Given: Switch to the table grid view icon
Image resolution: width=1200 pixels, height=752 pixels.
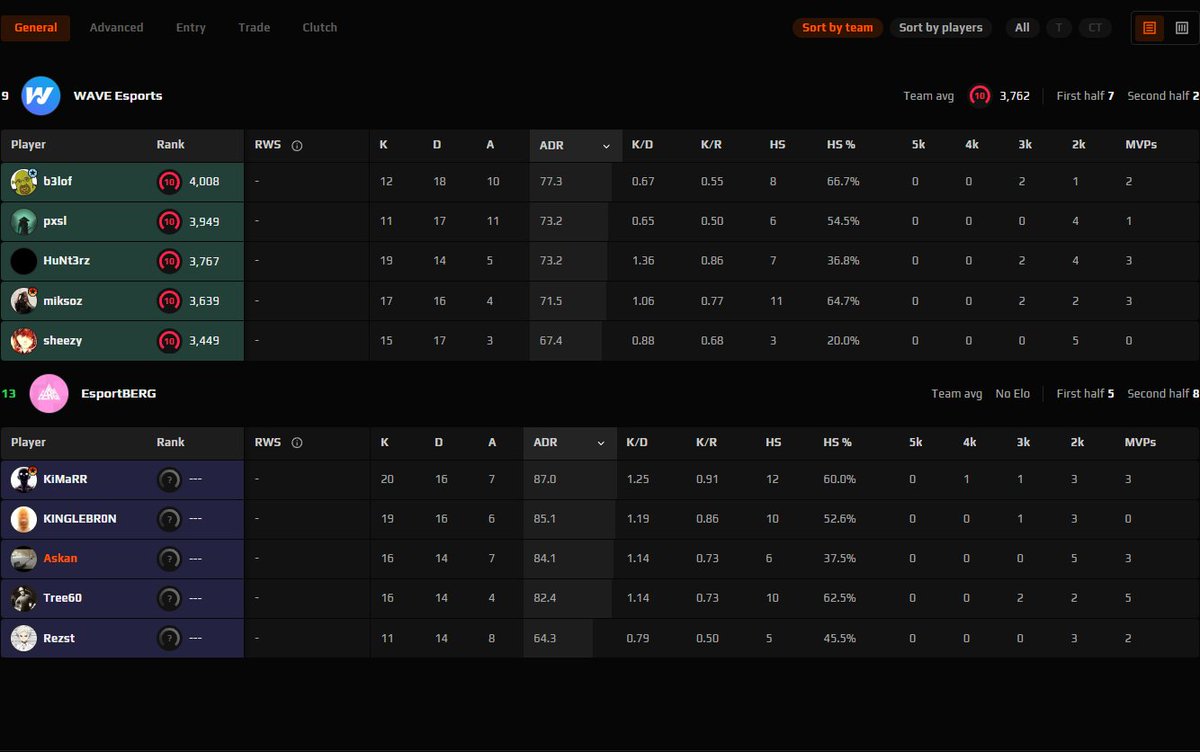Looking at the screenshot, I should 1181,28.
